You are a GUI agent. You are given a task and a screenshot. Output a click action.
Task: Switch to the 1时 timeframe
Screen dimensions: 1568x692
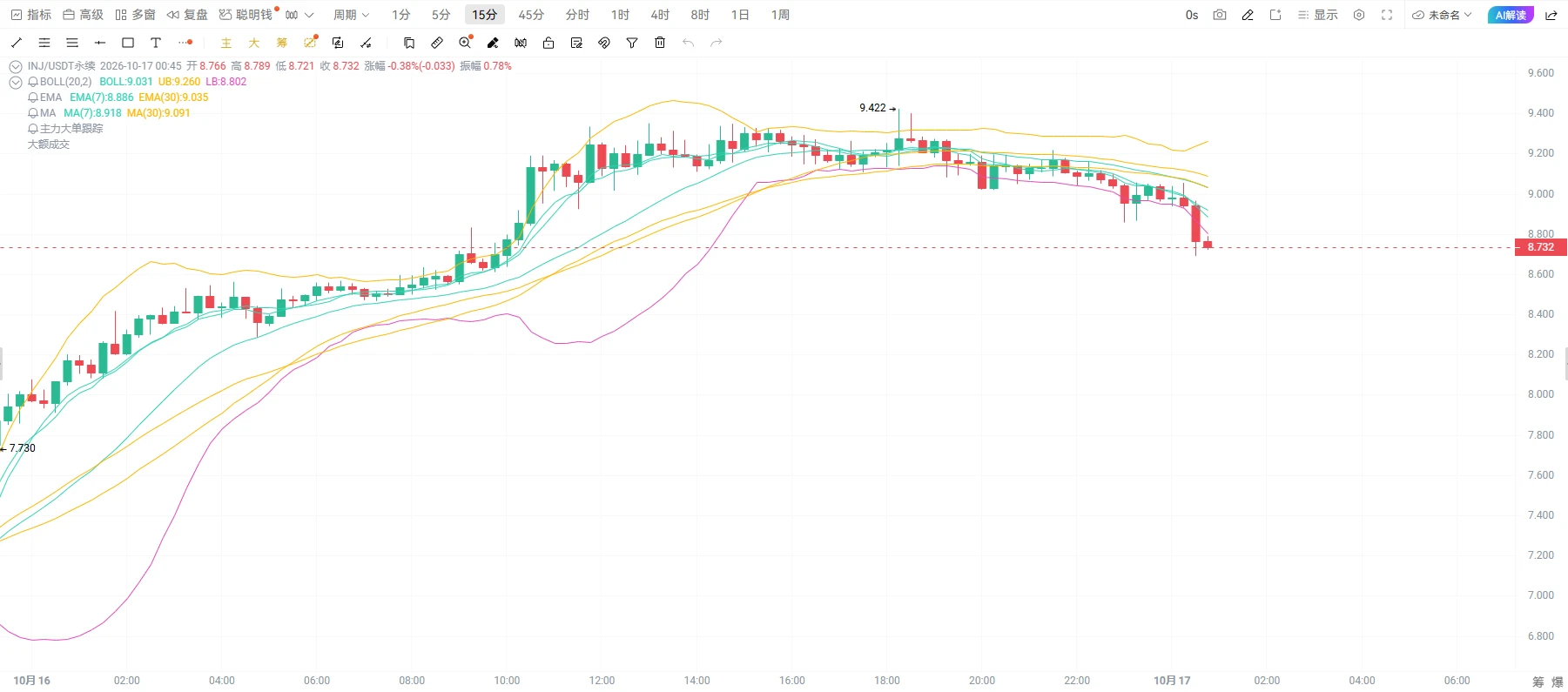[620, 15]
